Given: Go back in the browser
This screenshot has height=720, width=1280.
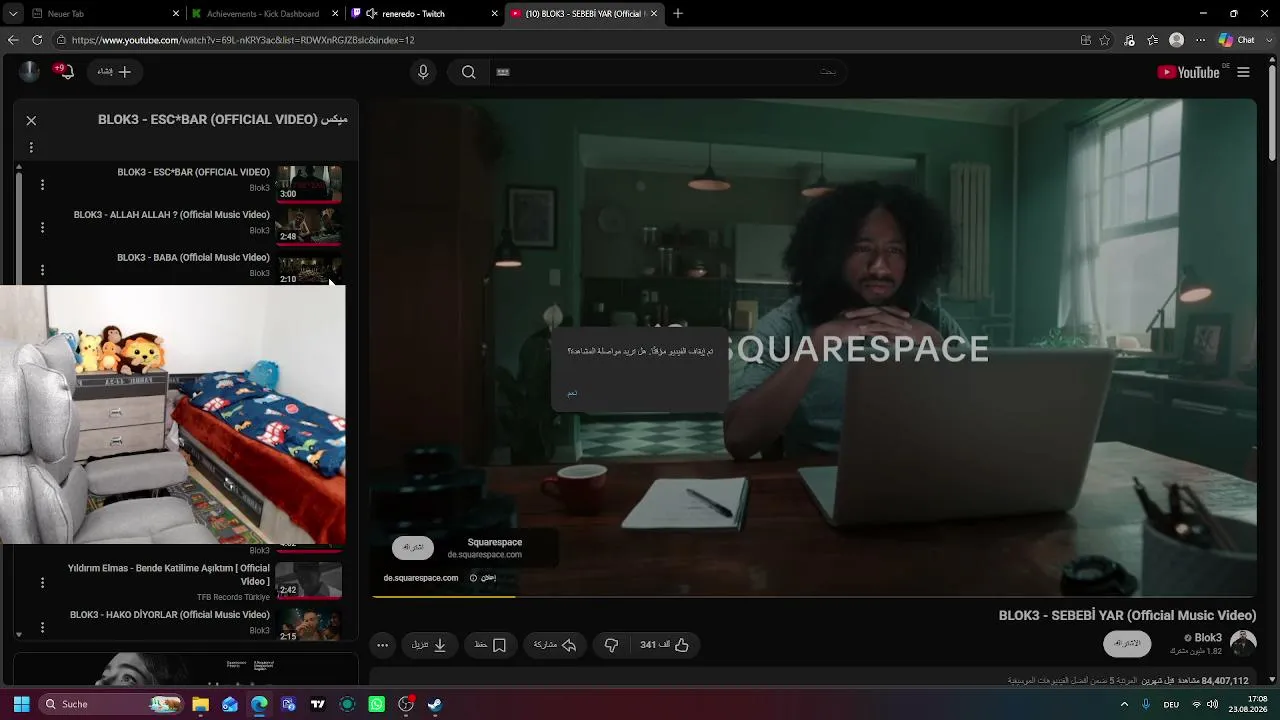Looking at the screenshot, I should [13, 40].
